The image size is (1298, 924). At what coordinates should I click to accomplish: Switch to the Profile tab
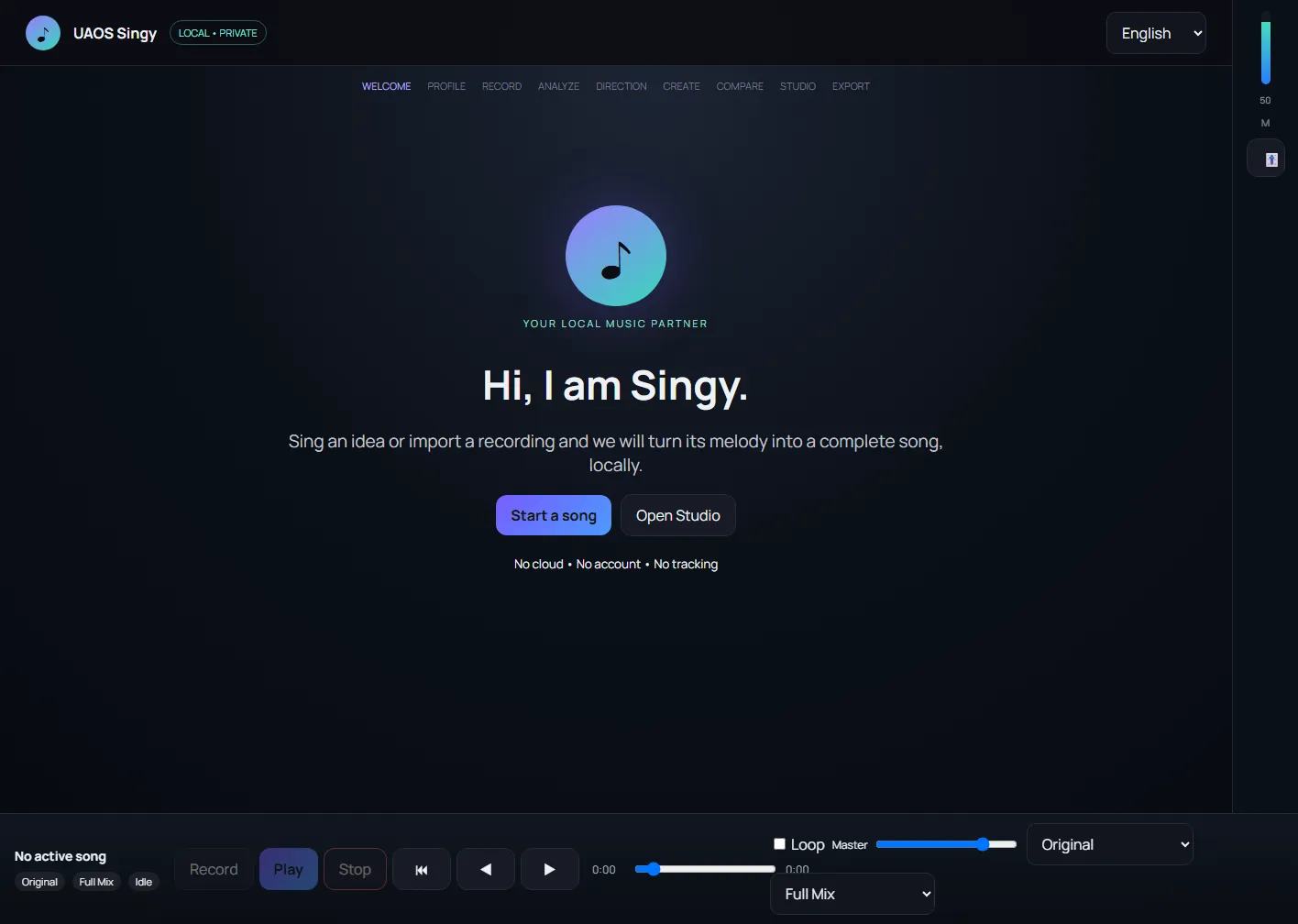click(446, 86)
